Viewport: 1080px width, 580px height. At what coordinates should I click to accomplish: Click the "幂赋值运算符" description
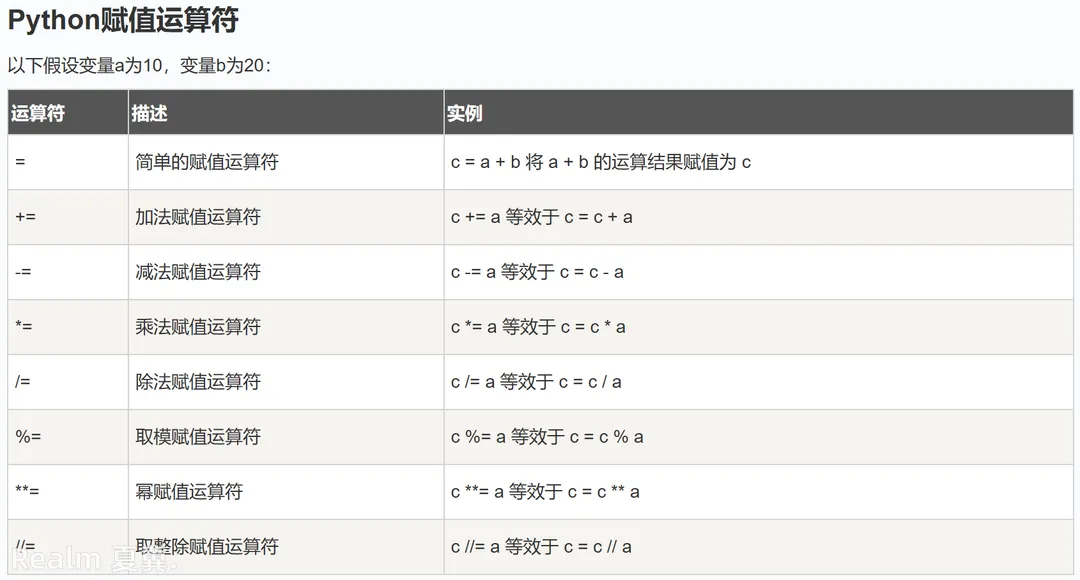pyautogui.click(x=189, y=492)
